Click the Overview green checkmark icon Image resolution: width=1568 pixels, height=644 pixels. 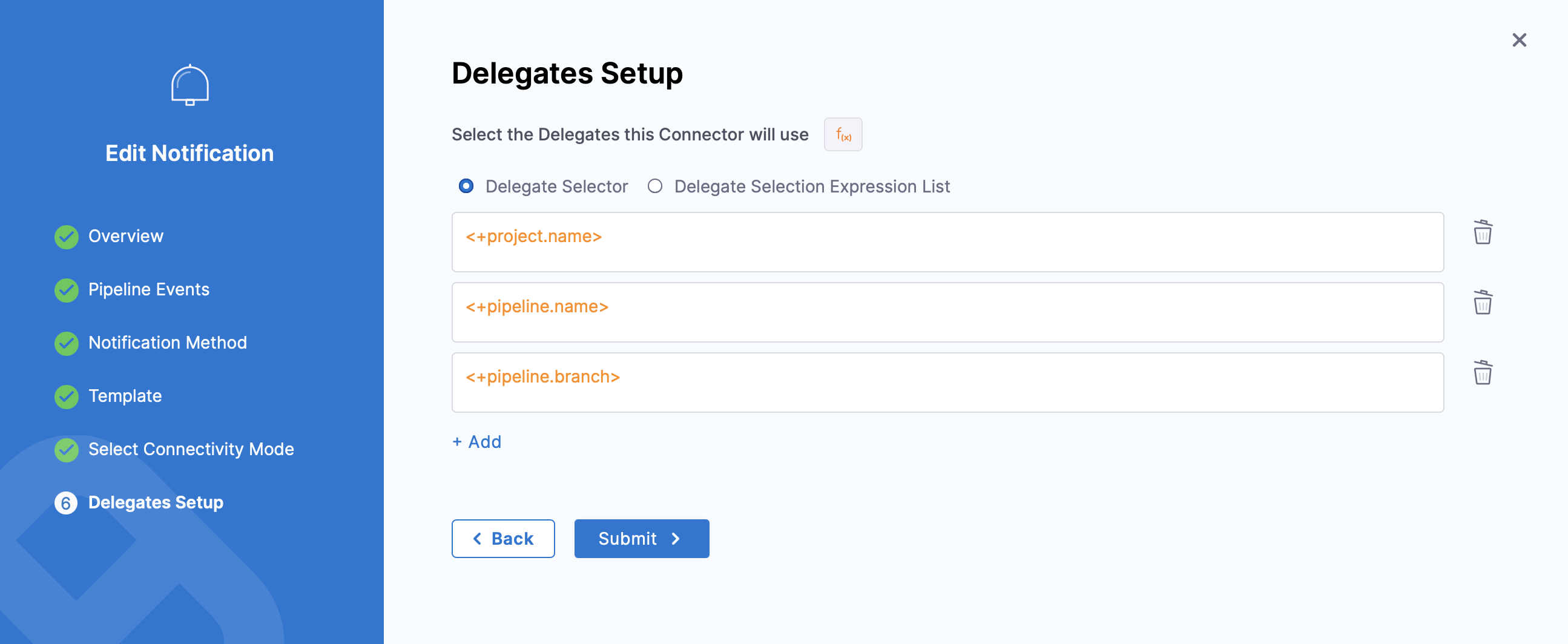tap(67, 237)
